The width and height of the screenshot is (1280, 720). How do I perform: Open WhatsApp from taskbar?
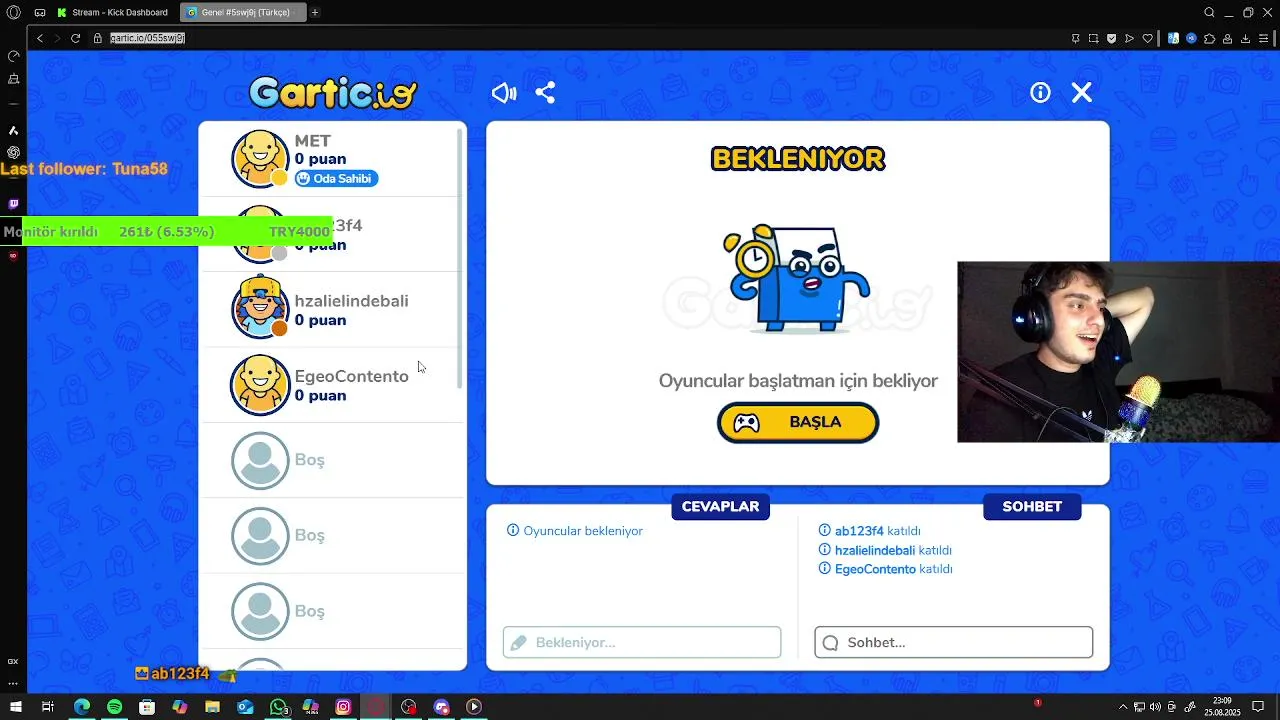[x=278, y=707]
